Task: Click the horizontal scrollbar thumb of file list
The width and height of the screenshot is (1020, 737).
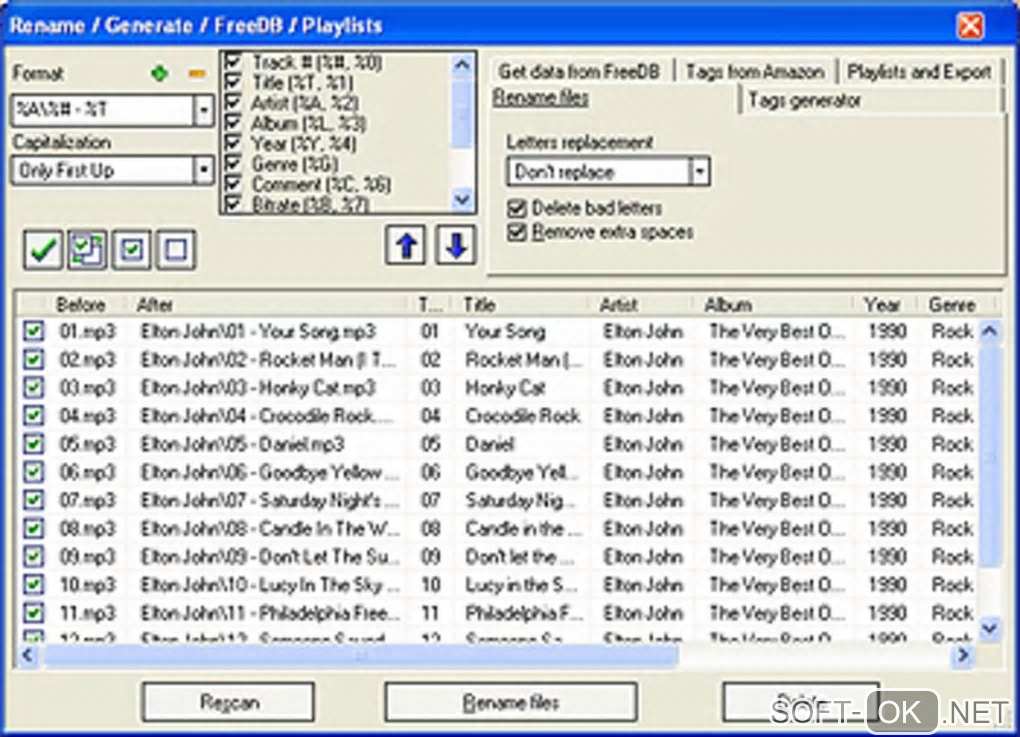Action: point(361,655)
